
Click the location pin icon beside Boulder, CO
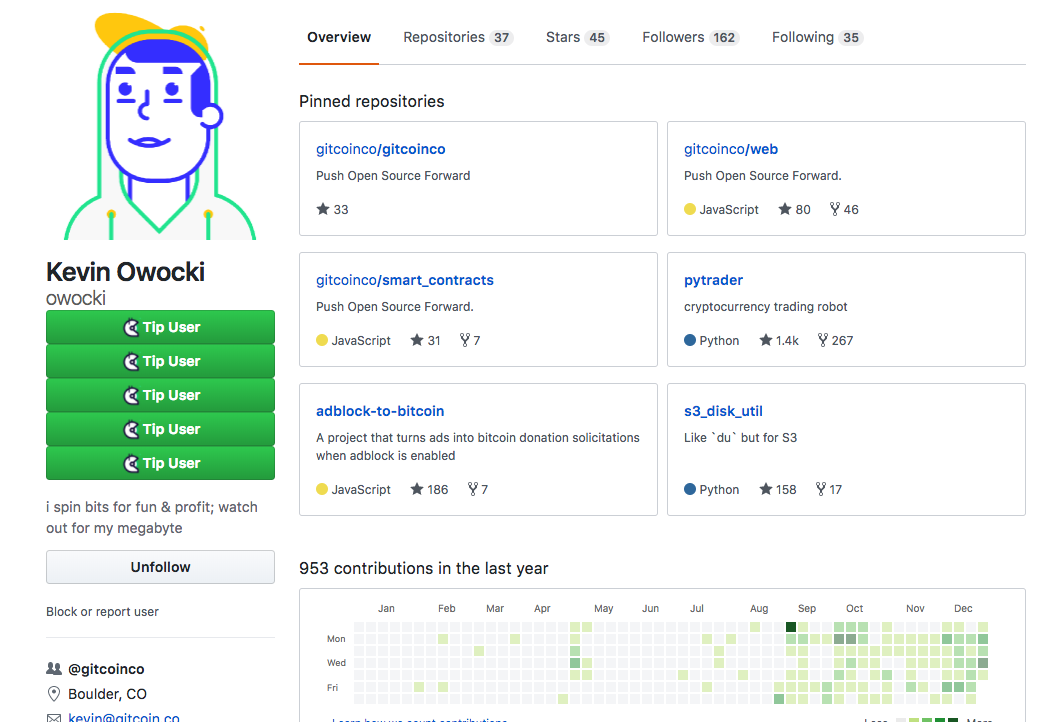coord(54,693)
